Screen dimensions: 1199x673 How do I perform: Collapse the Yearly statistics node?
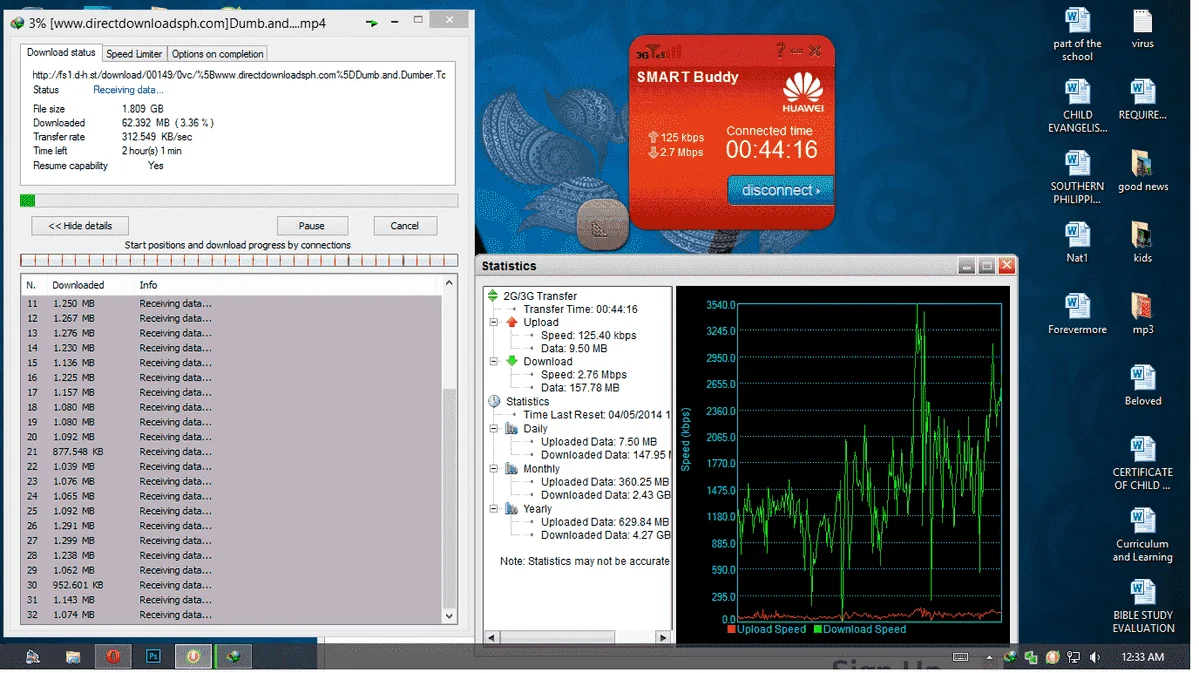click(x=494, y=509)
